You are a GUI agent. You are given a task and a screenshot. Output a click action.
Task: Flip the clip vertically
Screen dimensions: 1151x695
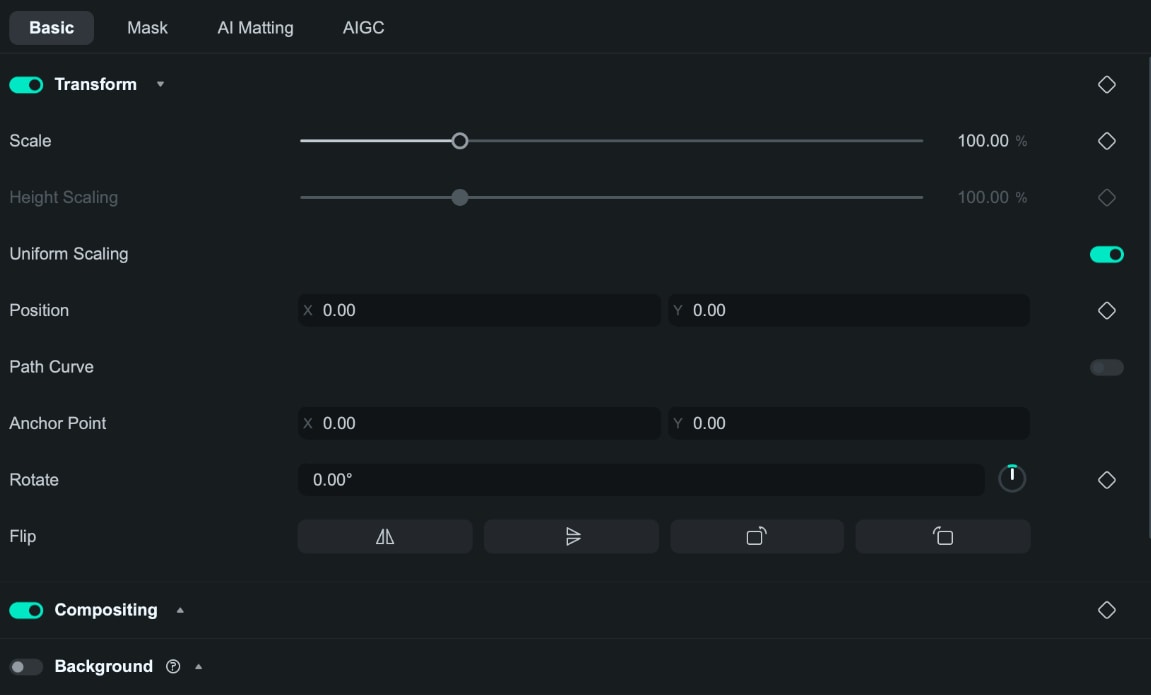point(571,536)
